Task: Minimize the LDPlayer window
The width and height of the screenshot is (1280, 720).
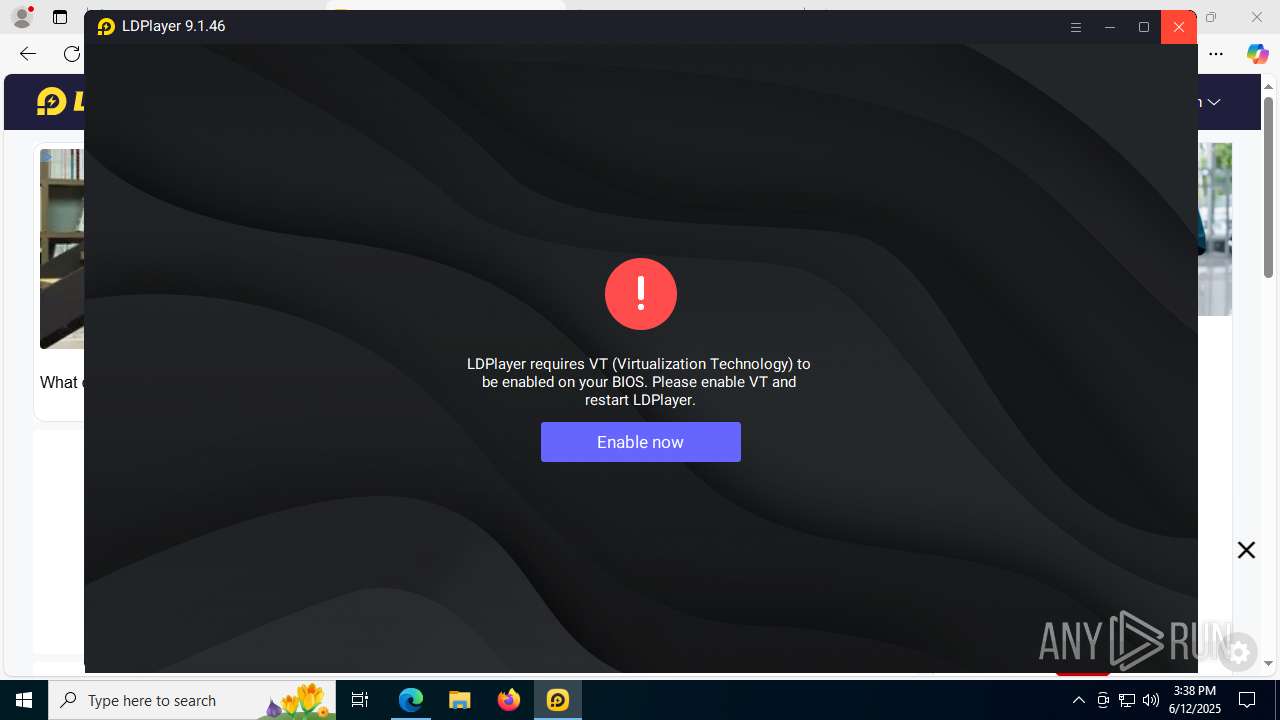Action: 1110,27
